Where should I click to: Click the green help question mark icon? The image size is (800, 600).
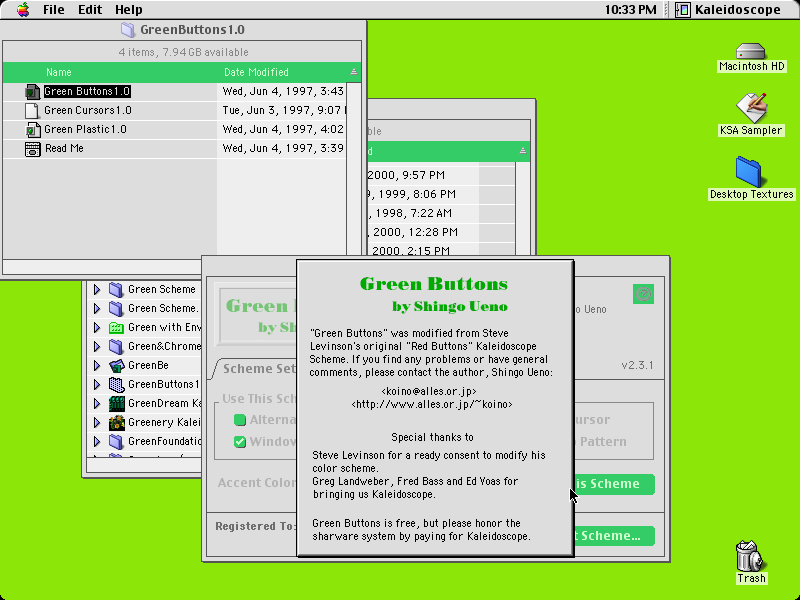[643, 294]
